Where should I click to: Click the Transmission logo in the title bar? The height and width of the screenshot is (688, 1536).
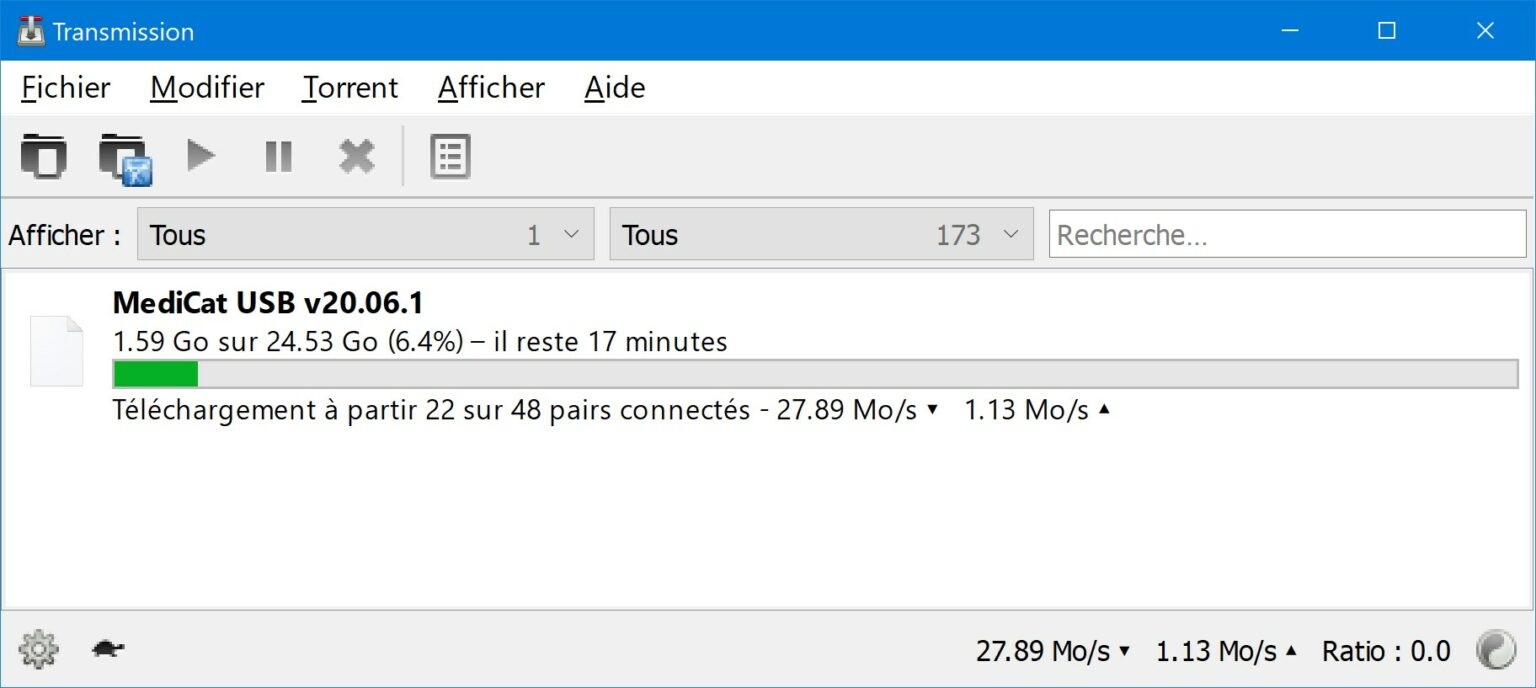(x=30, y=30)
